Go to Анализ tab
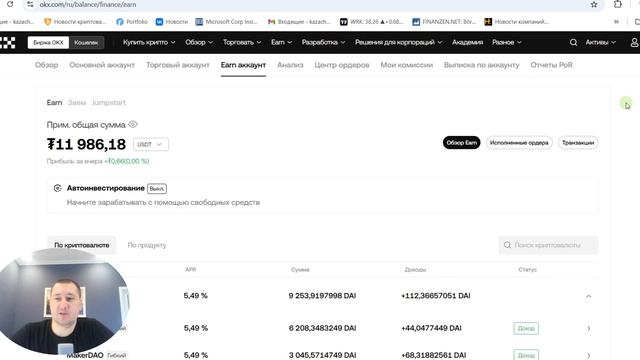 coord(290,65)
